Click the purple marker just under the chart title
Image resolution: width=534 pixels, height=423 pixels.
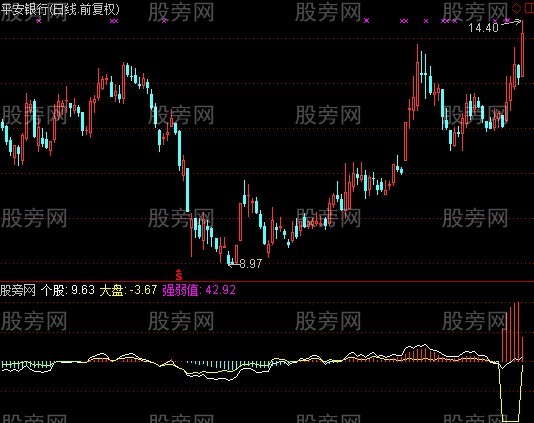pos(38,21)
